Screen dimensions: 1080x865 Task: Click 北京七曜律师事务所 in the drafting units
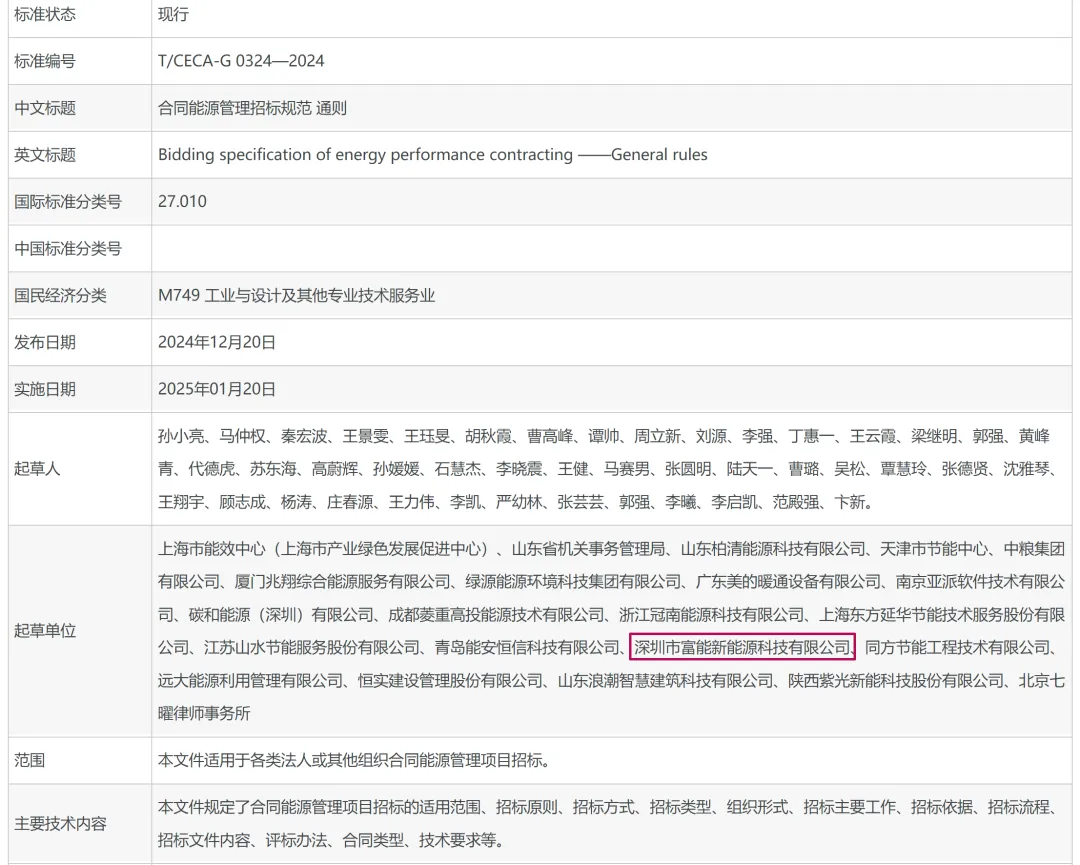[x=1040, y=681]
